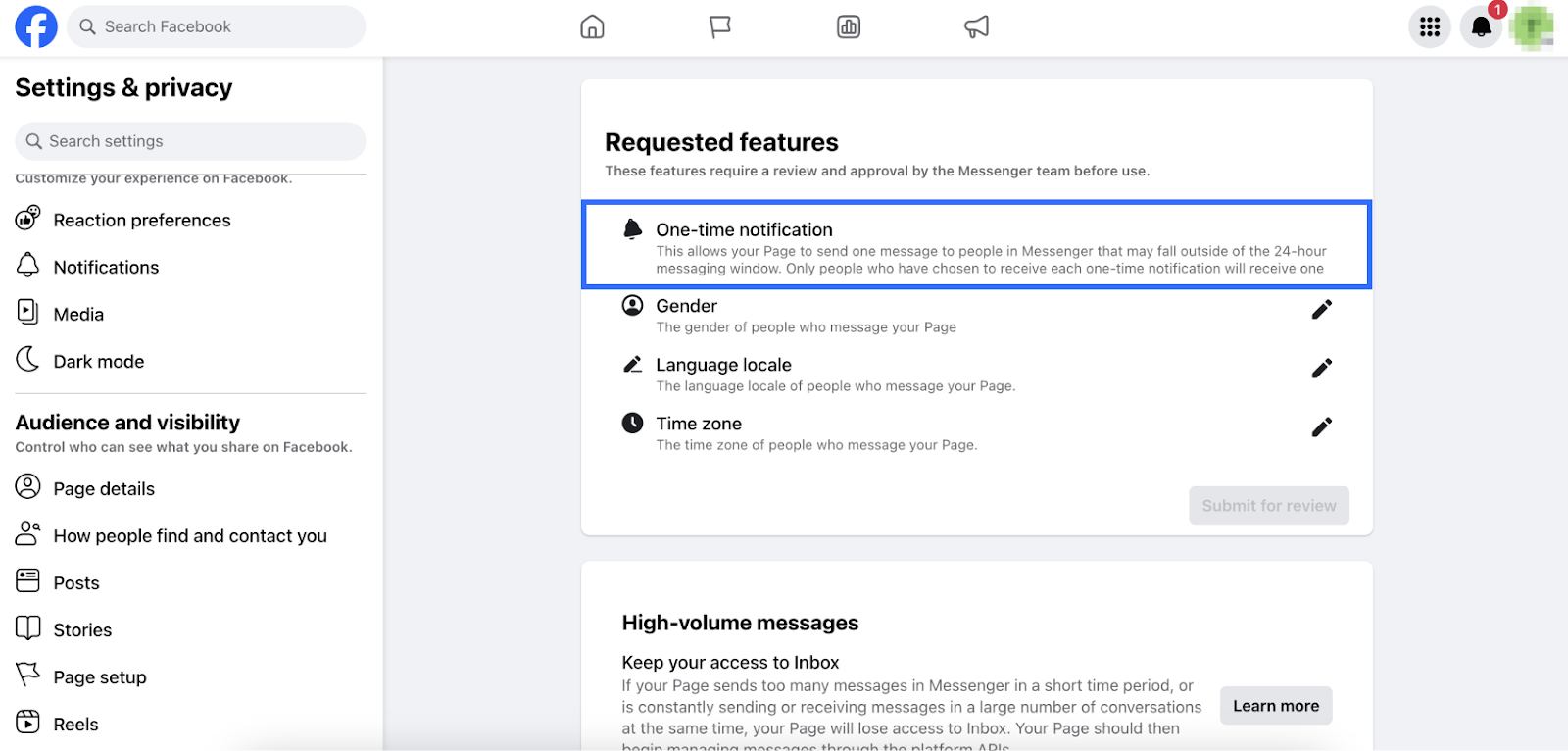Open Page setup in sidebar
This screenshot has width=1568, height=751.
(100, 676)
